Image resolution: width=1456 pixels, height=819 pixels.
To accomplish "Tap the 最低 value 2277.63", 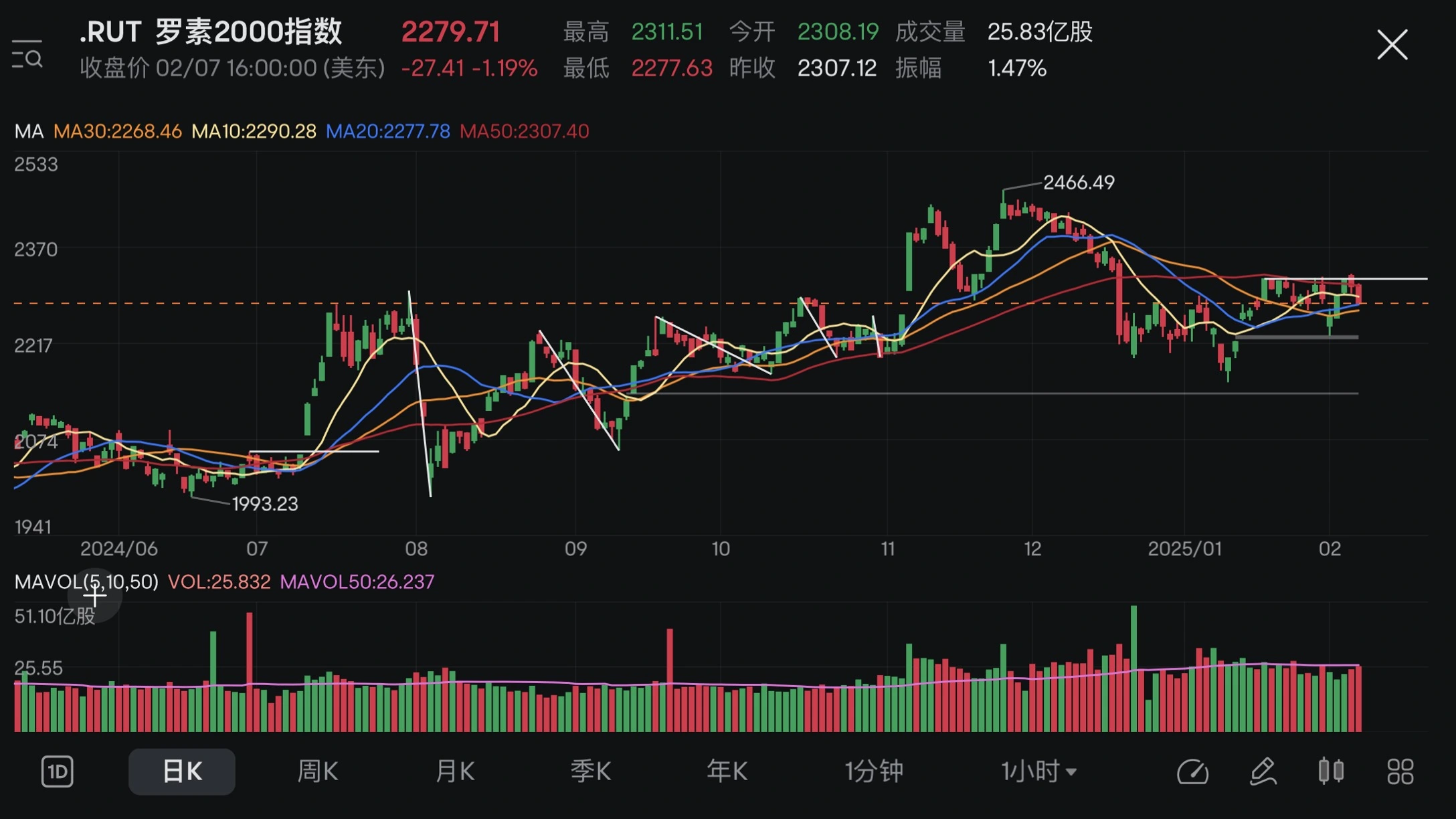I will click(672, 68).
